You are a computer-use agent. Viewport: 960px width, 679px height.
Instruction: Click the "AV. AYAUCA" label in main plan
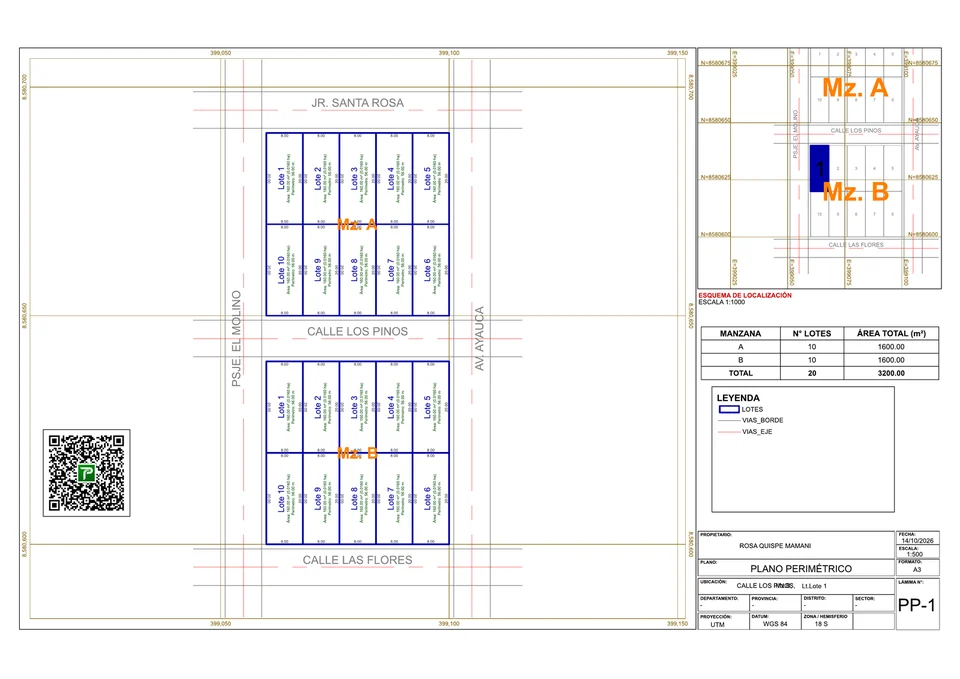tap(479, 339)
